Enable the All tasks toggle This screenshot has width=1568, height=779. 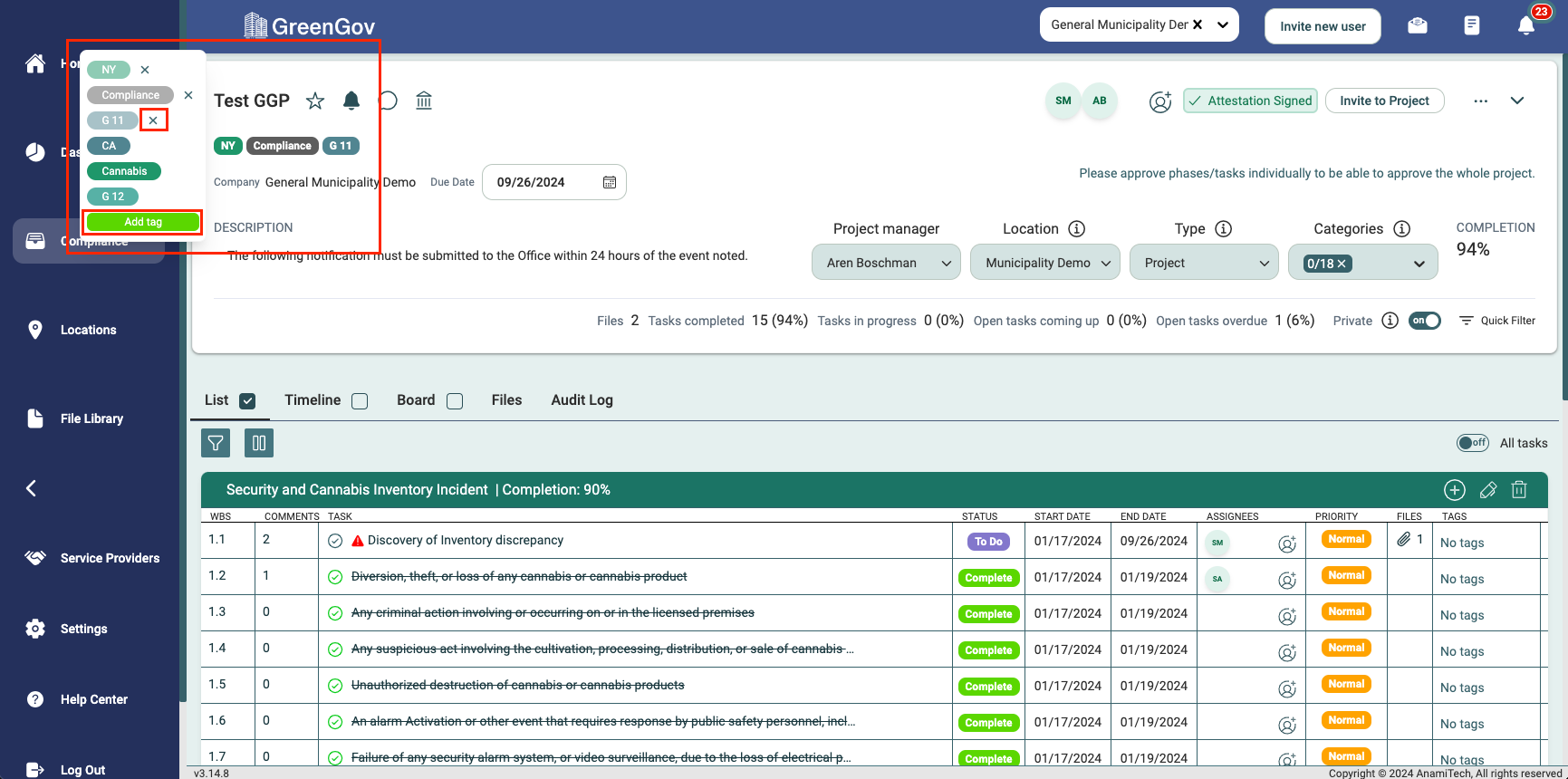(1472, 443)
